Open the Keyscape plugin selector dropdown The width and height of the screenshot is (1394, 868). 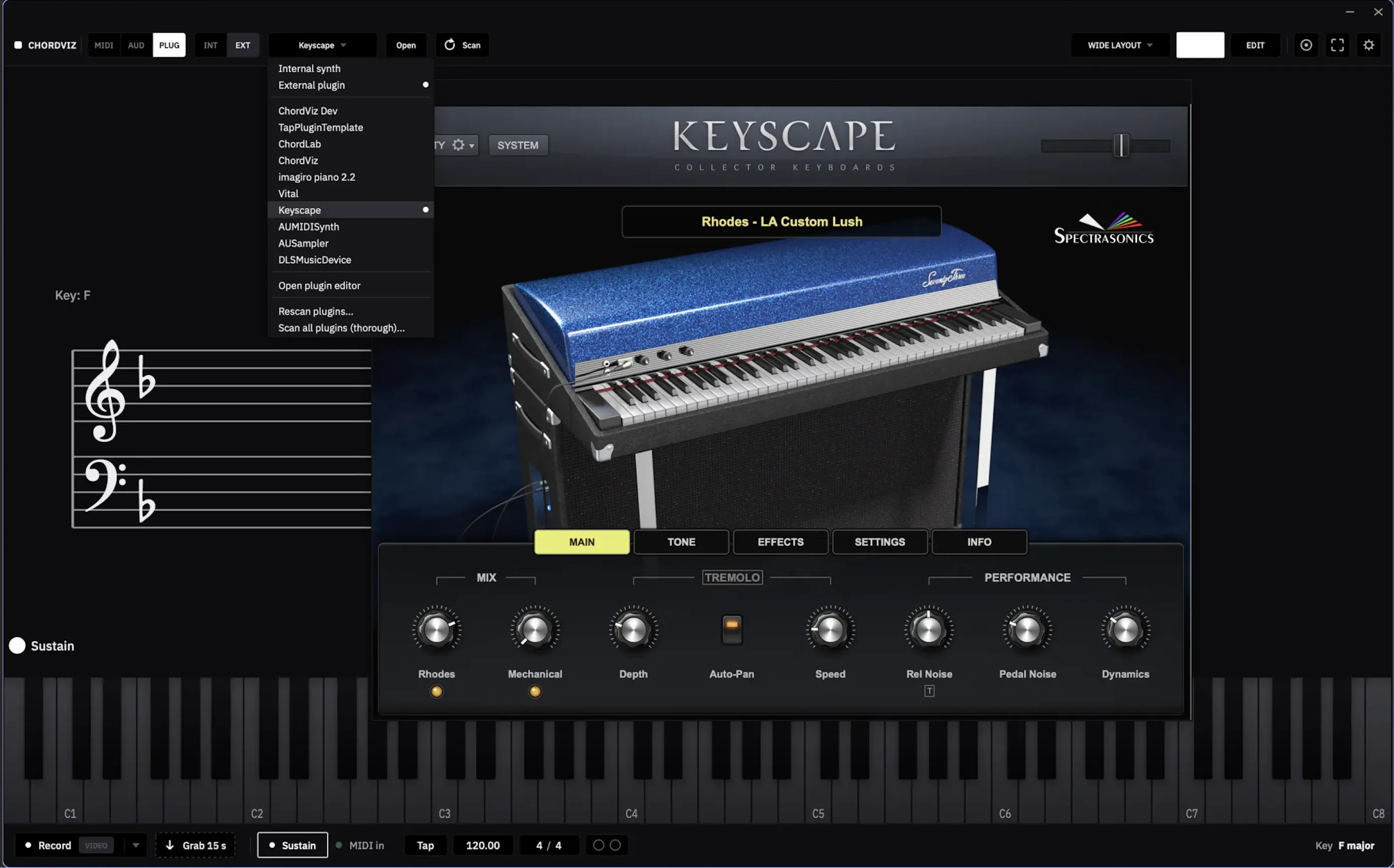pyautogui.click(x=322, y=45)
